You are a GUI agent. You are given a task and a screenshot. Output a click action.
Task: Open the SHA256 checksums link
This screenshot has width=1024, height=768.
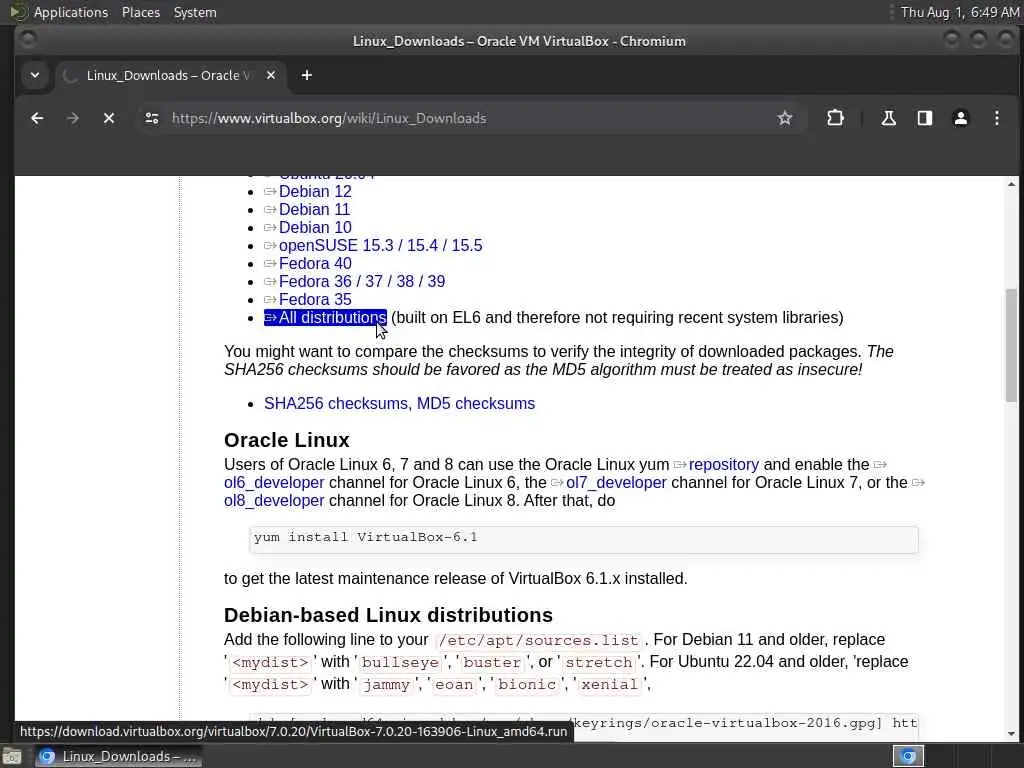pyautogui.click(x=336, y=404)
